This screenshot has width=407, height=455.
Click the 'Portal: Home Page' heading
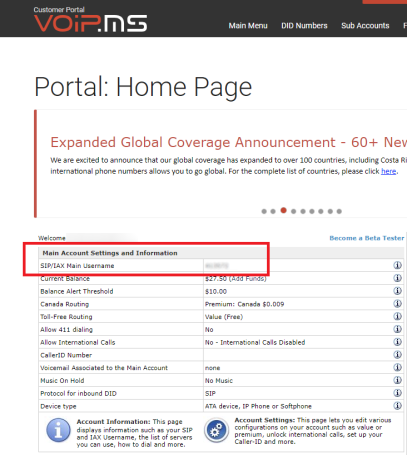pyautogui.click(x=143, y=87)
